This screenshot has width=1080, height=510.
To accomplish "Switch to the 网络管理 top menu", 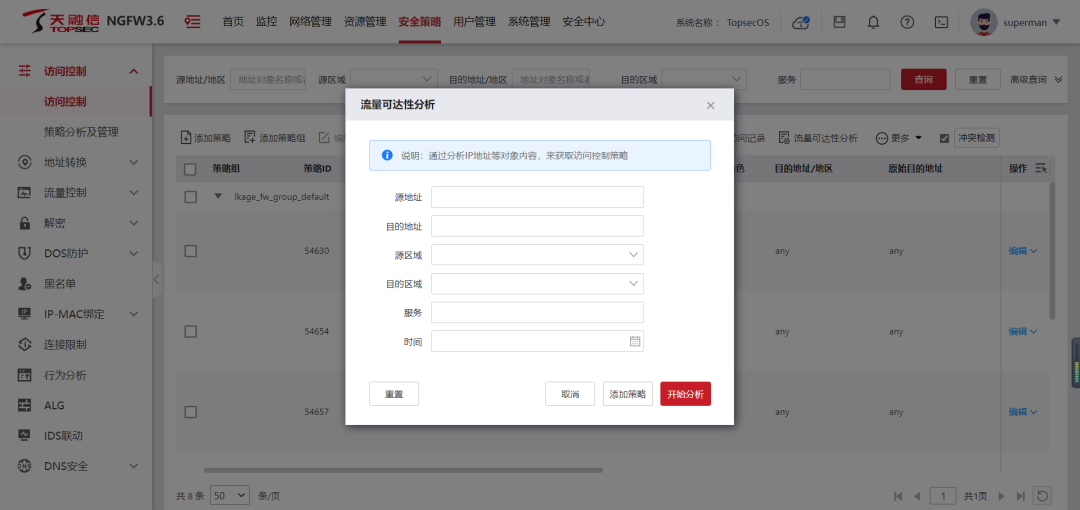I will [x=311, y=22].
